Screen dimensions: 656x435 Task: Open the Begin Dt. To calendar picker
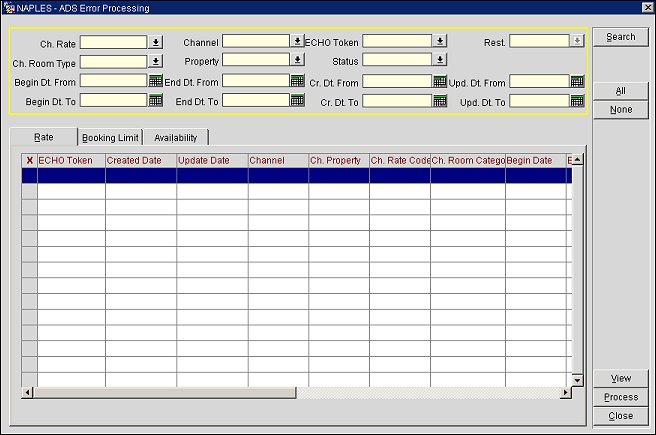[x=155, y=100]
